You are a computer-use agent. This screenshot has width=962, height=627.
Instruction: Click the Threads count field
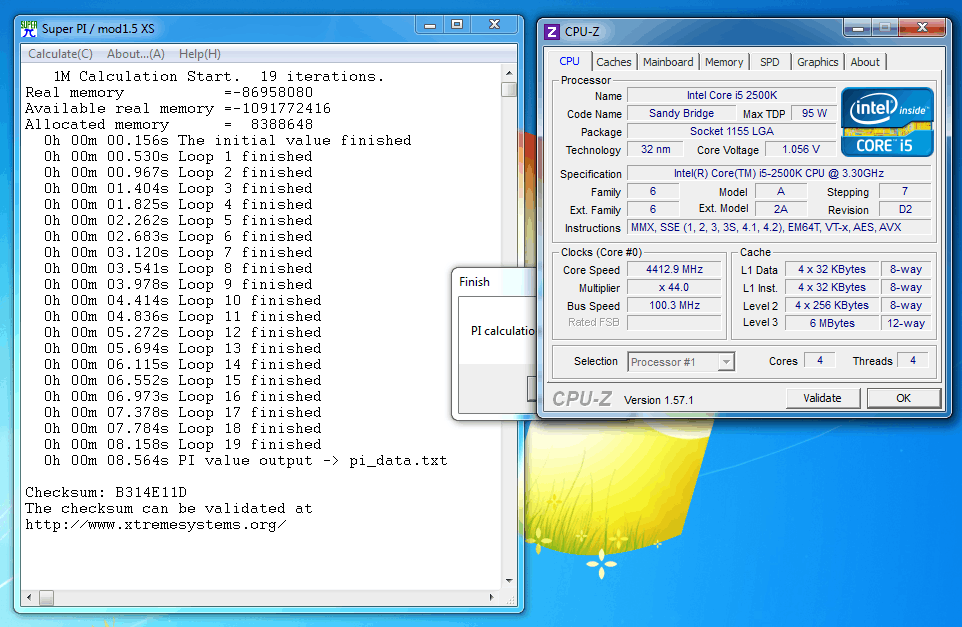(x=912, y=361)
